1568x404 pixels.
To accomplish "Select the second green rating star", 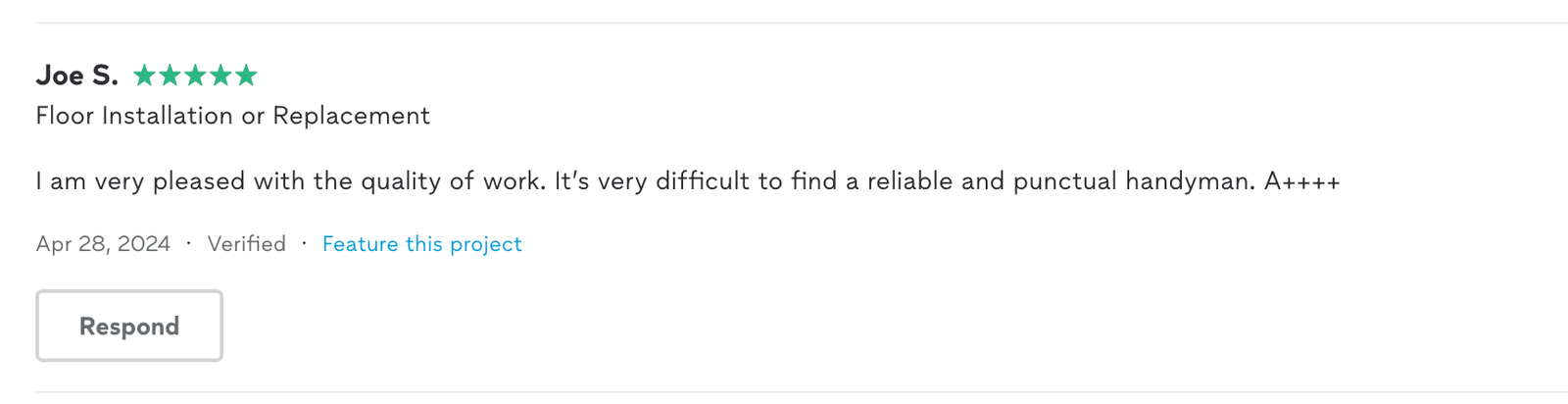I will [x=171, y=76].
